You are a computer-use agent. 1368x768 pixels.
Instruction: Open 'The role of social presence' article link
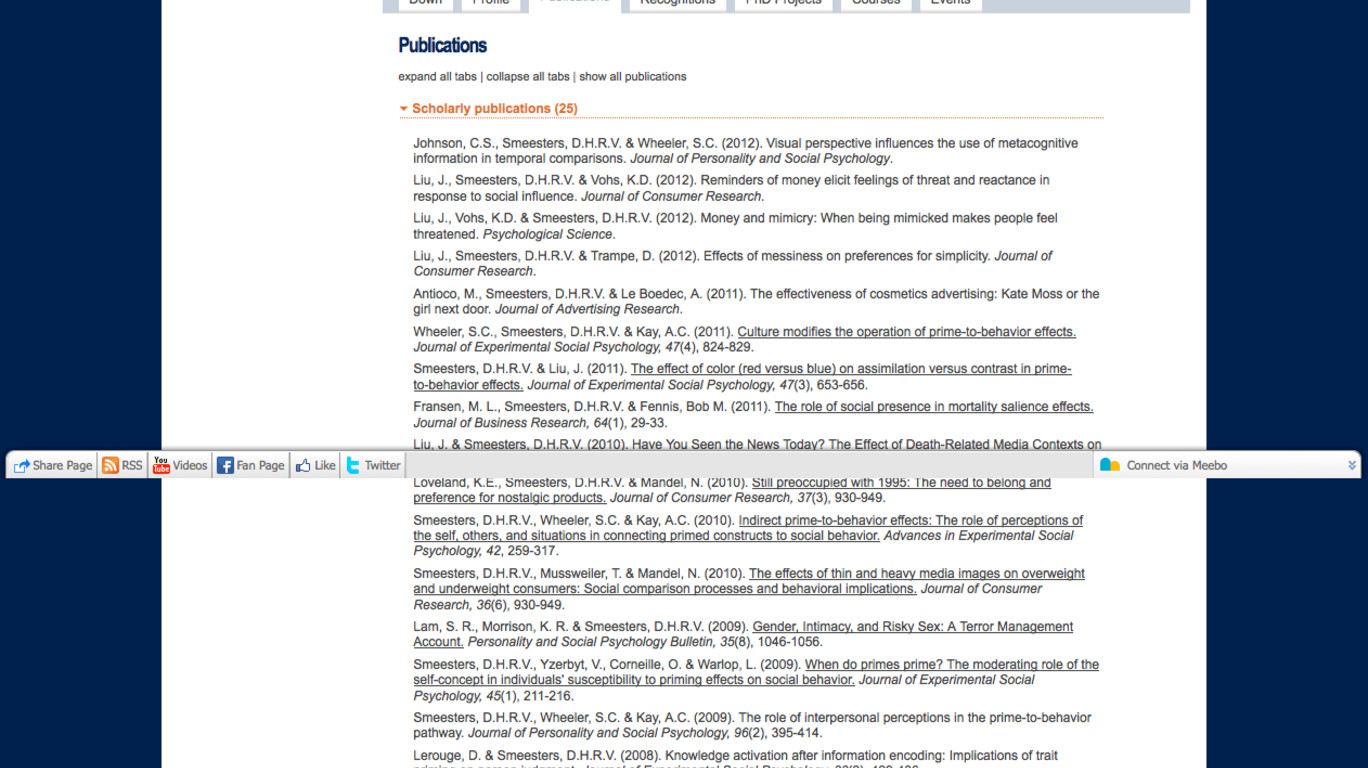click(x=933, y=407)
